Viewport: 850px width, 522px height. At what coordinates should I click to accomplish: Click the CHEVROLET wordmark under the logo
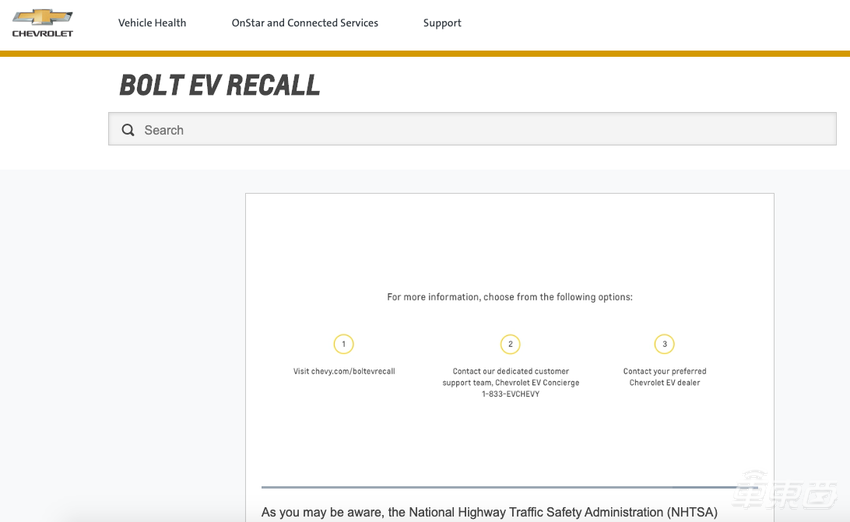tap(42, 34)
